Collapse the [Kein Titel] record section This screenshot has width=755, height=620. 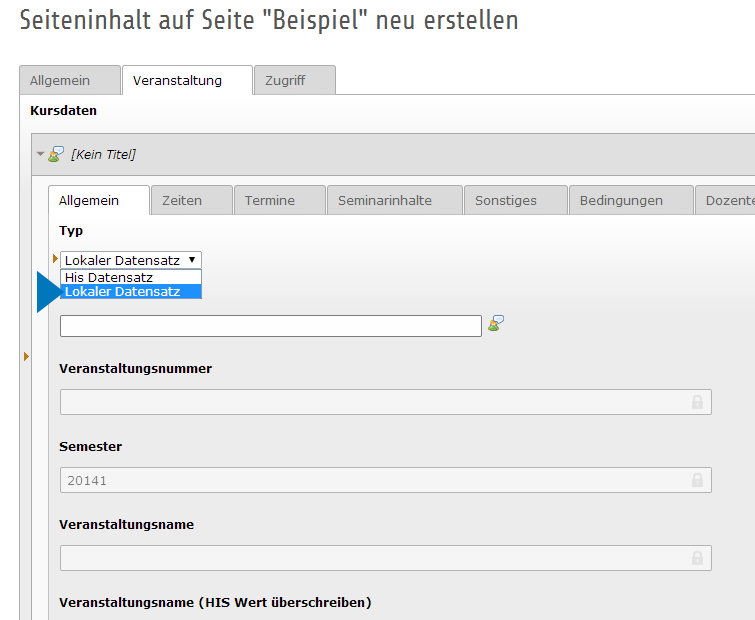[x=40, y=154]
